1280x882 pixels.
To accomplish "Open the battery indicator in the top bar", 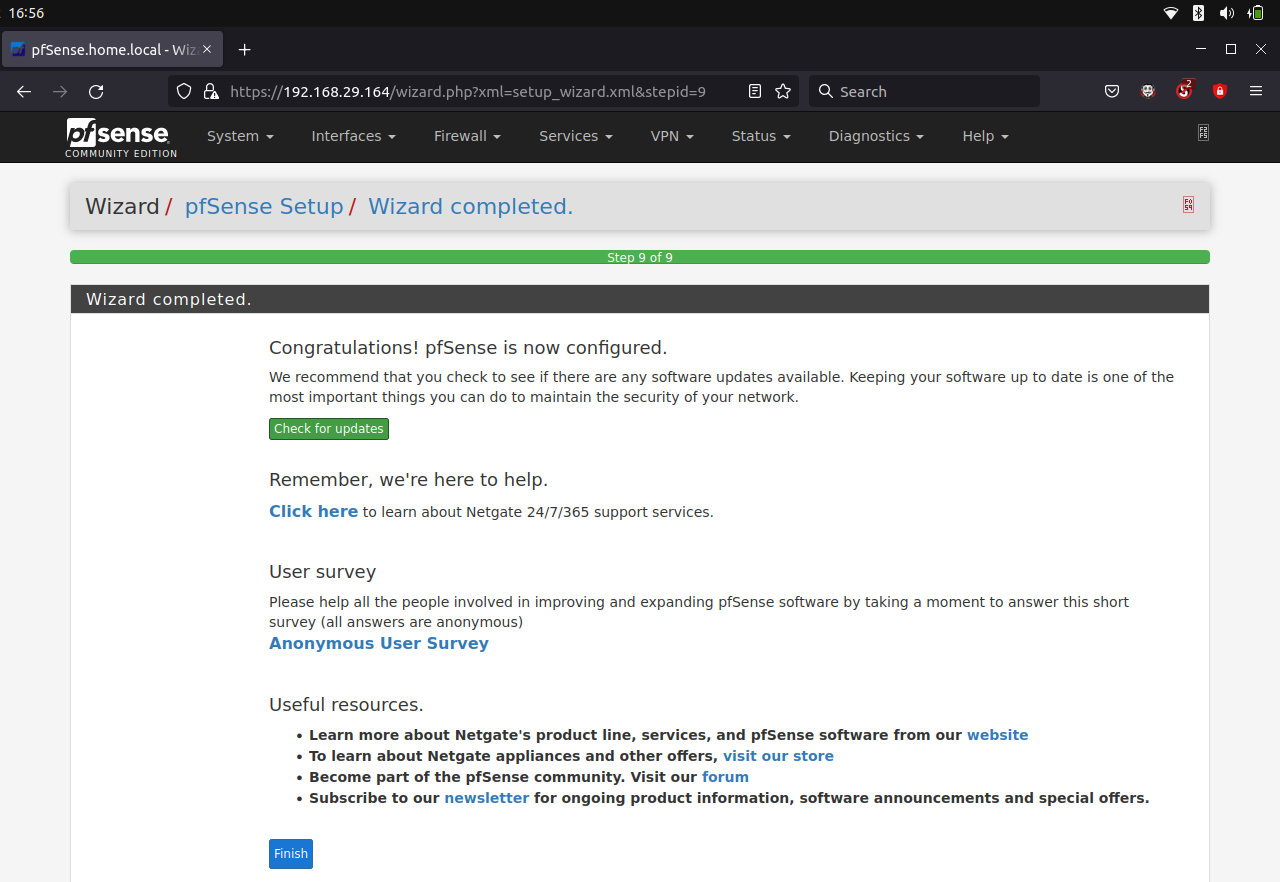I will (1255, 13).
